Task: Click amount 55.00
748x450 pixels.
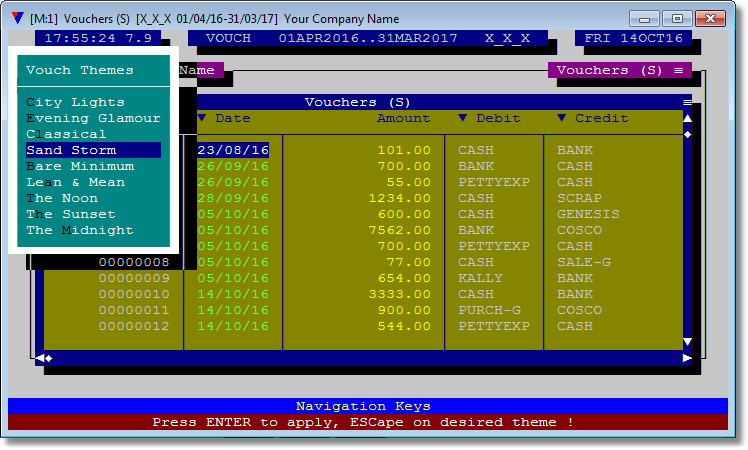Action: (408, 182)
